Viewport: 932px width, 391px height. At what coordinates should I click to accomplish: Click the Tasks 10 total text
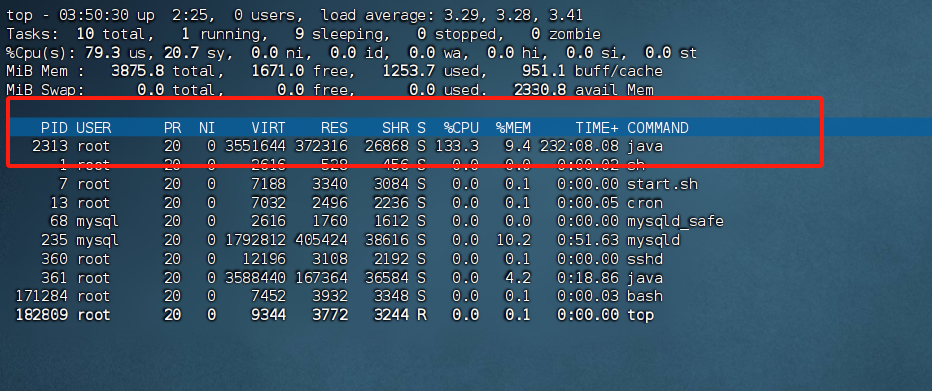pos(80,35)
